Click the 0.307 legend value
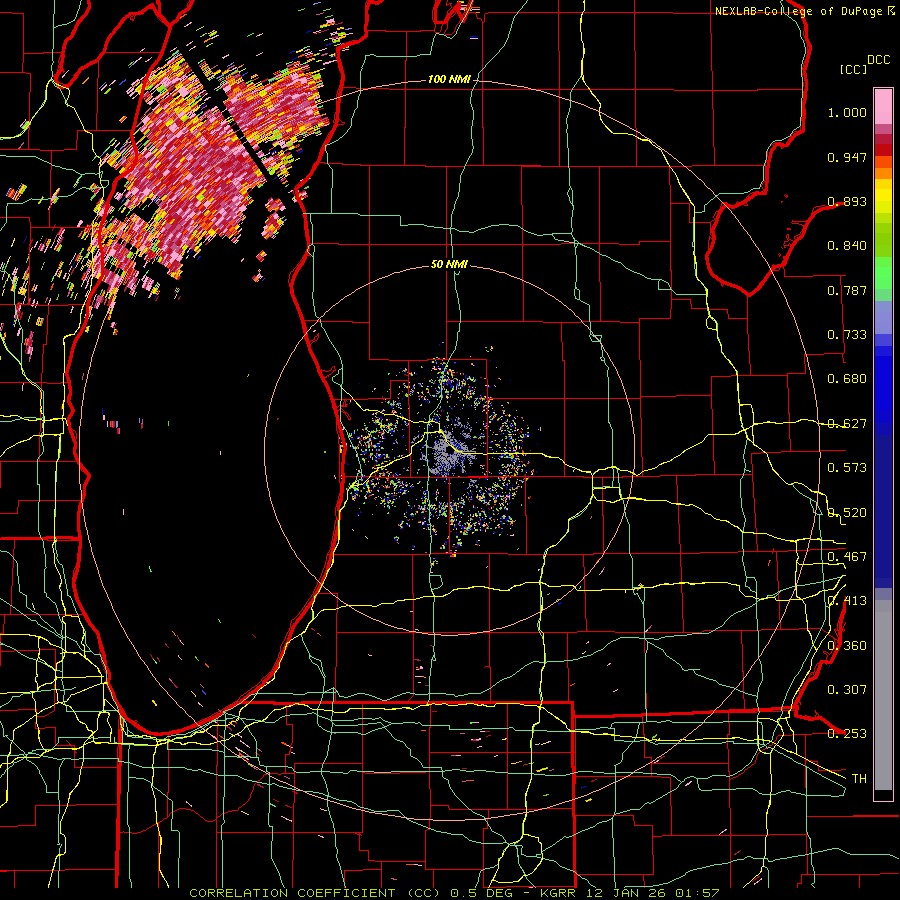Screen dimensions: 900x900 click(x=847, y=690)
